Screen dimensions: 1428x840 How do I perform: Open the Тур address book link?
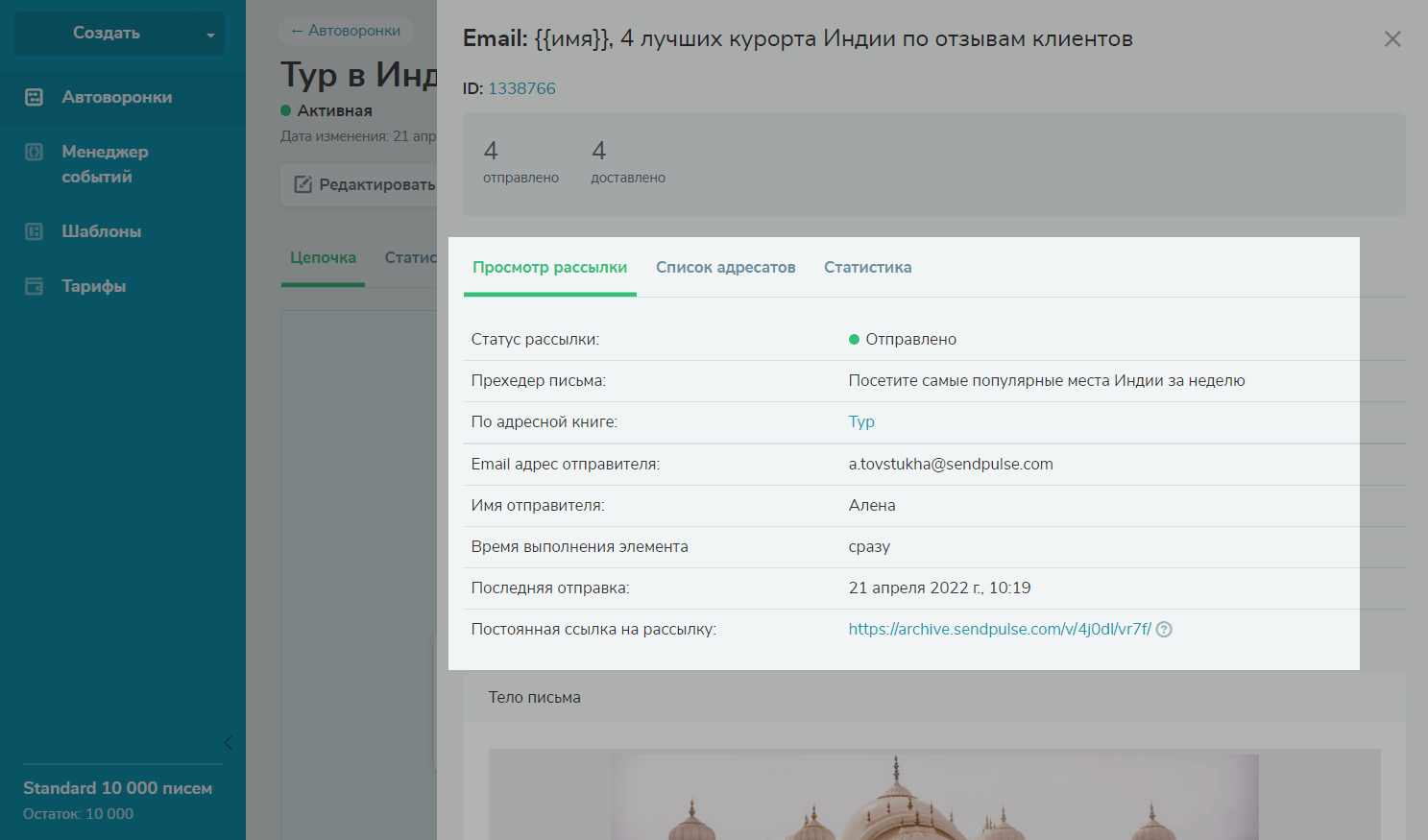[861, 422]
